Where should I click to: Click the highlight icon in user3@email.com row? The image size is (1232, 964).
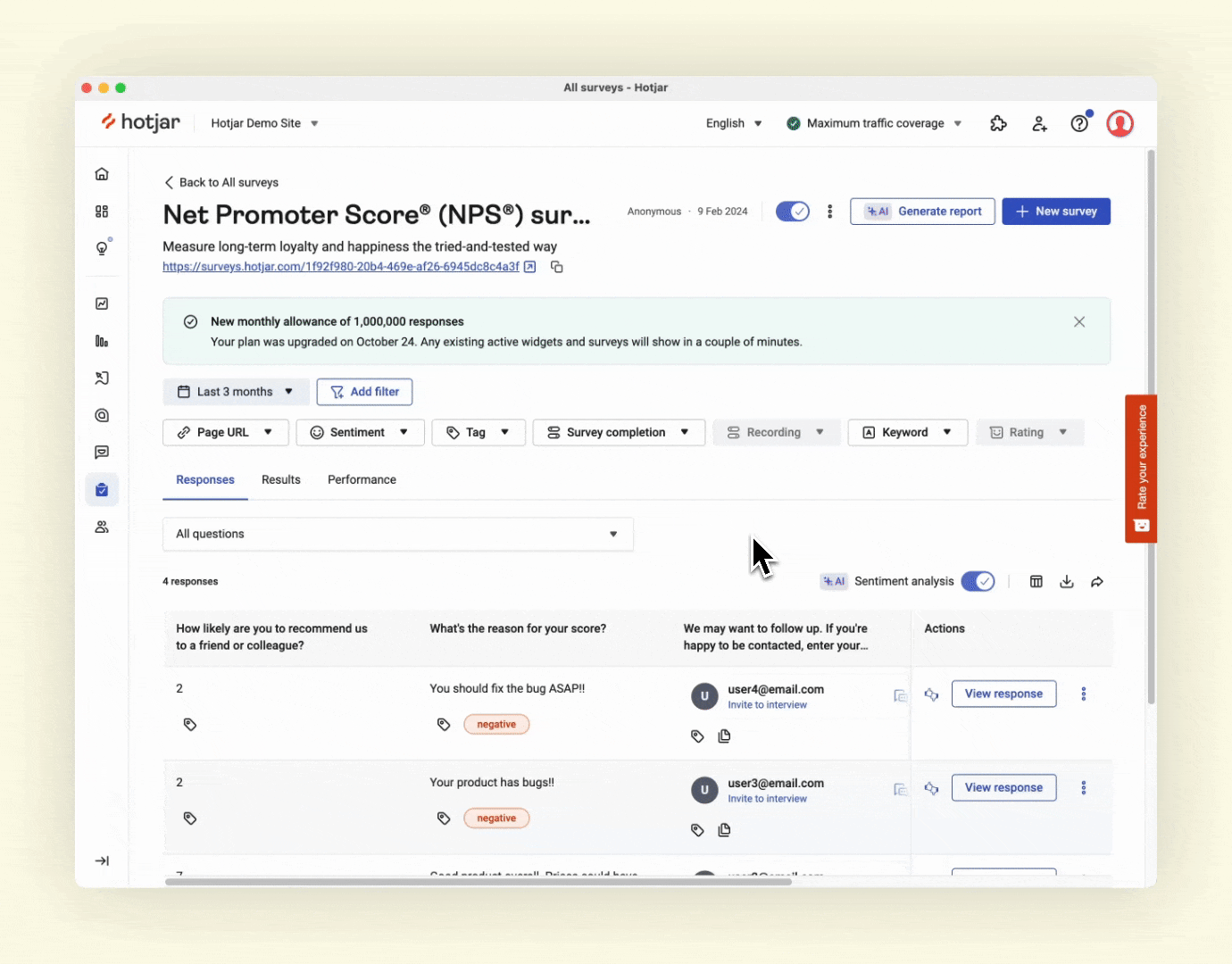point(931,788)
